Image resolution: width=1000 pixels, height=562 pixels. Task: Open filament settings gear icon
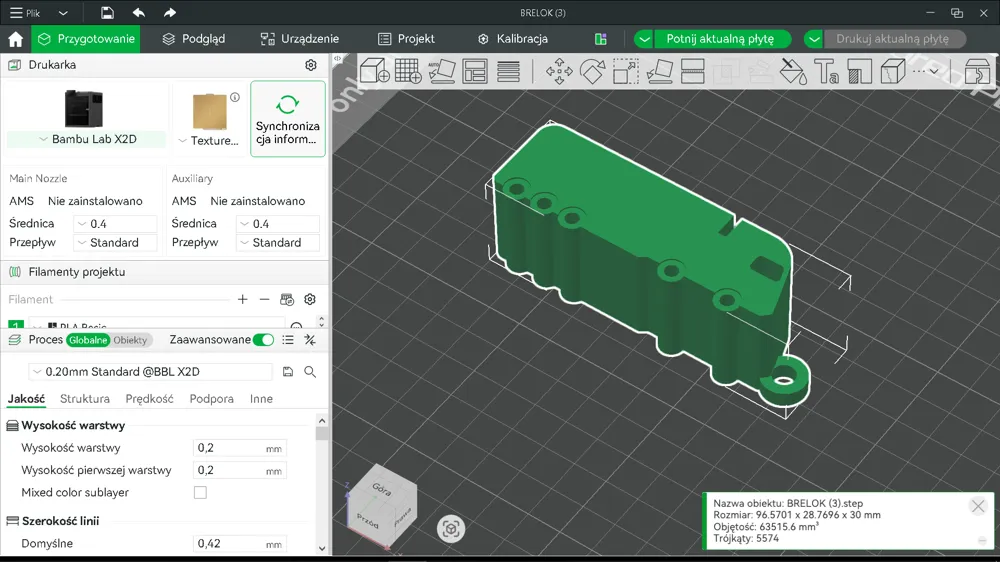tap(310, 299)
